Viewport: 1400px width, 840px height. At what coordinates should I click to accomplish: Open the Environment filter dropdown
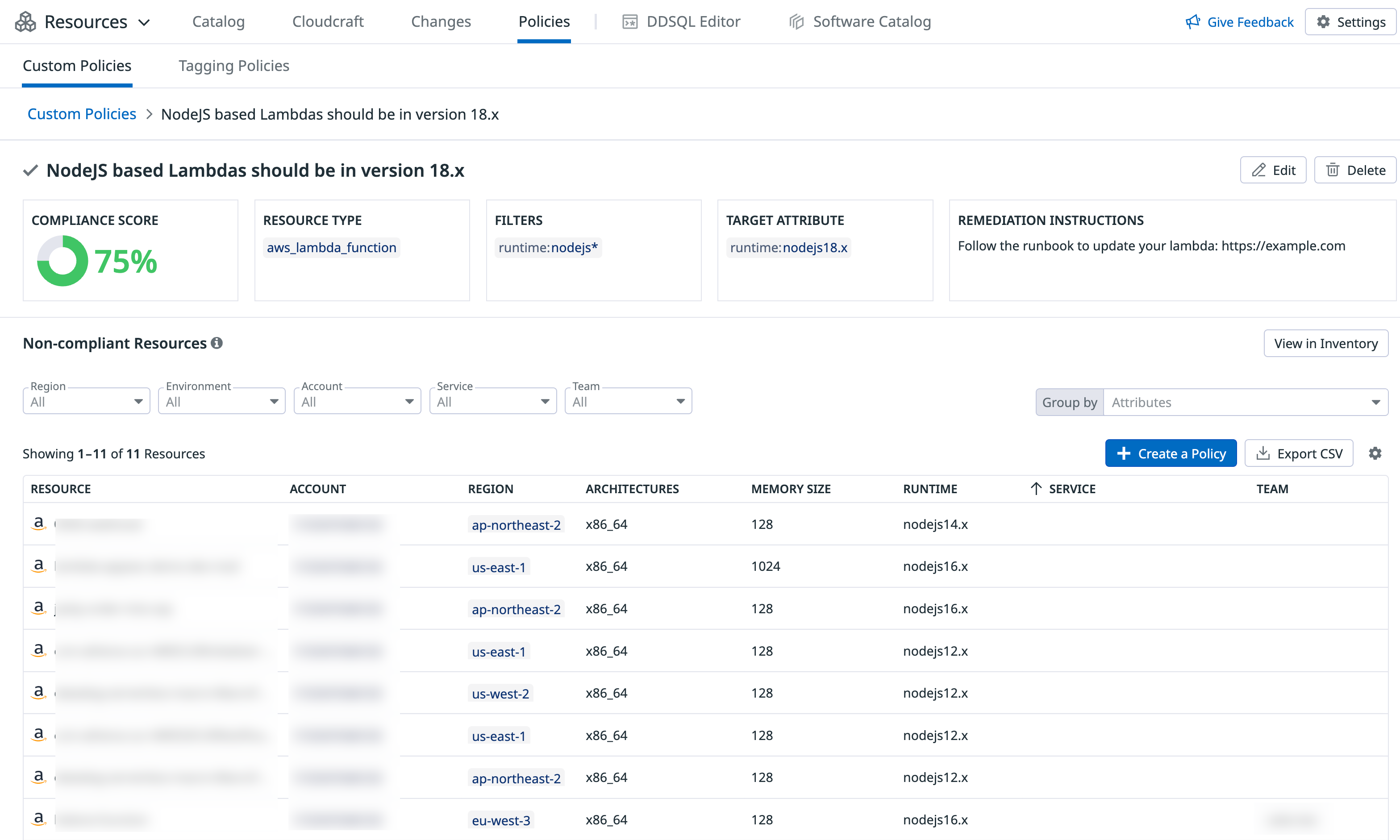coord(221,402)
